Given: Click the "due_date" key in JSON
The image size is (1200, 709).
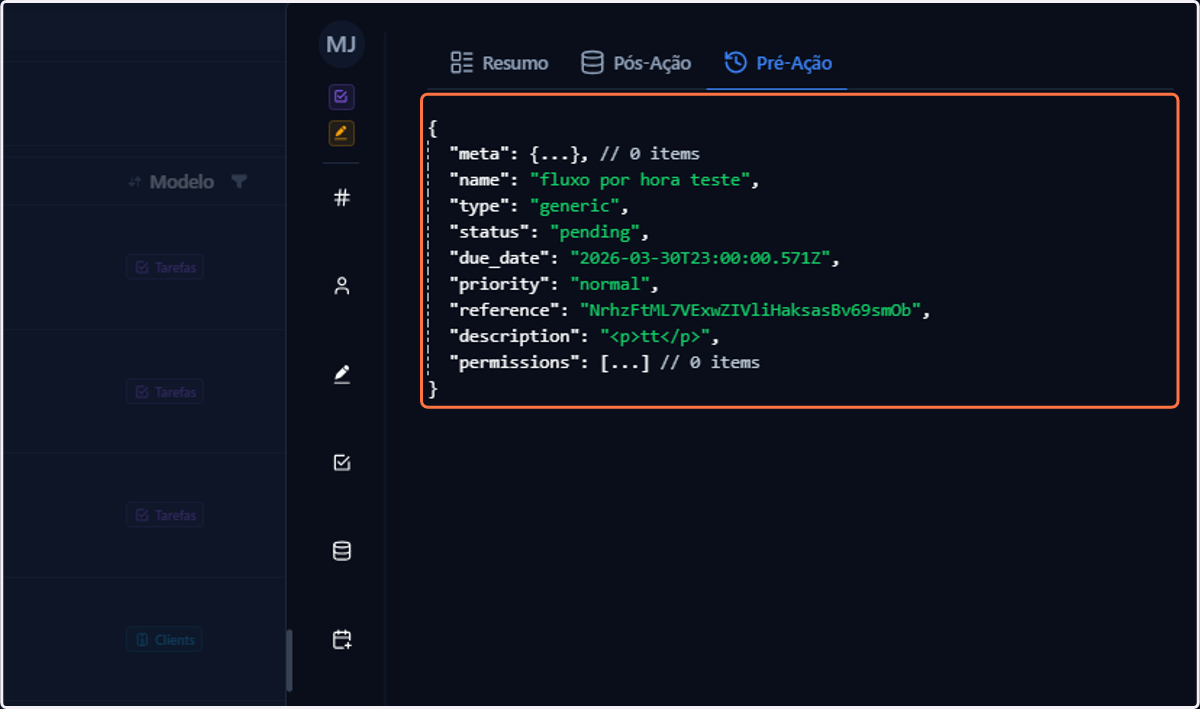Looking at the screenshot, I should (499, 258).
